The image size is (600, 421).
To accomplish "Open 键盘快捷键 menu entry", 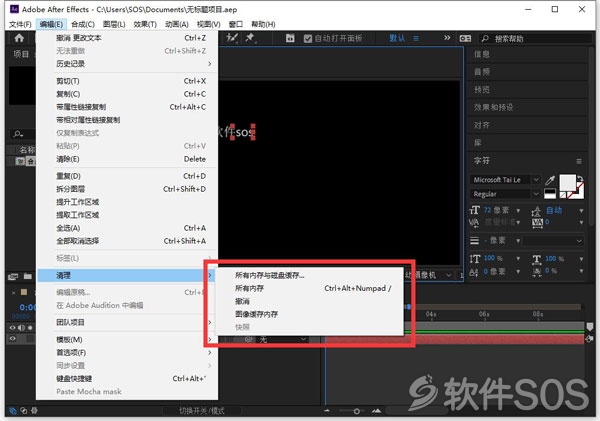I will pyautogui.click(x=127, y=379).
